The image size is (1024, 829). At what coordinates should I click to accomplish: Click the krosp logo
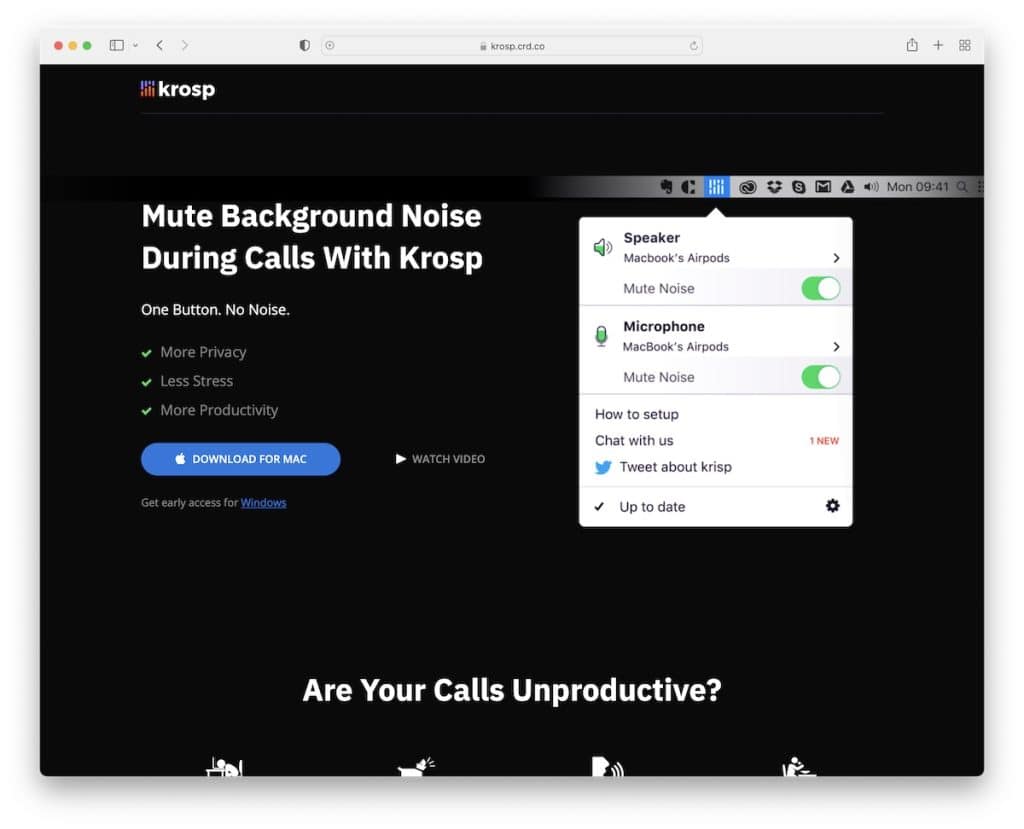click(178, 89)
